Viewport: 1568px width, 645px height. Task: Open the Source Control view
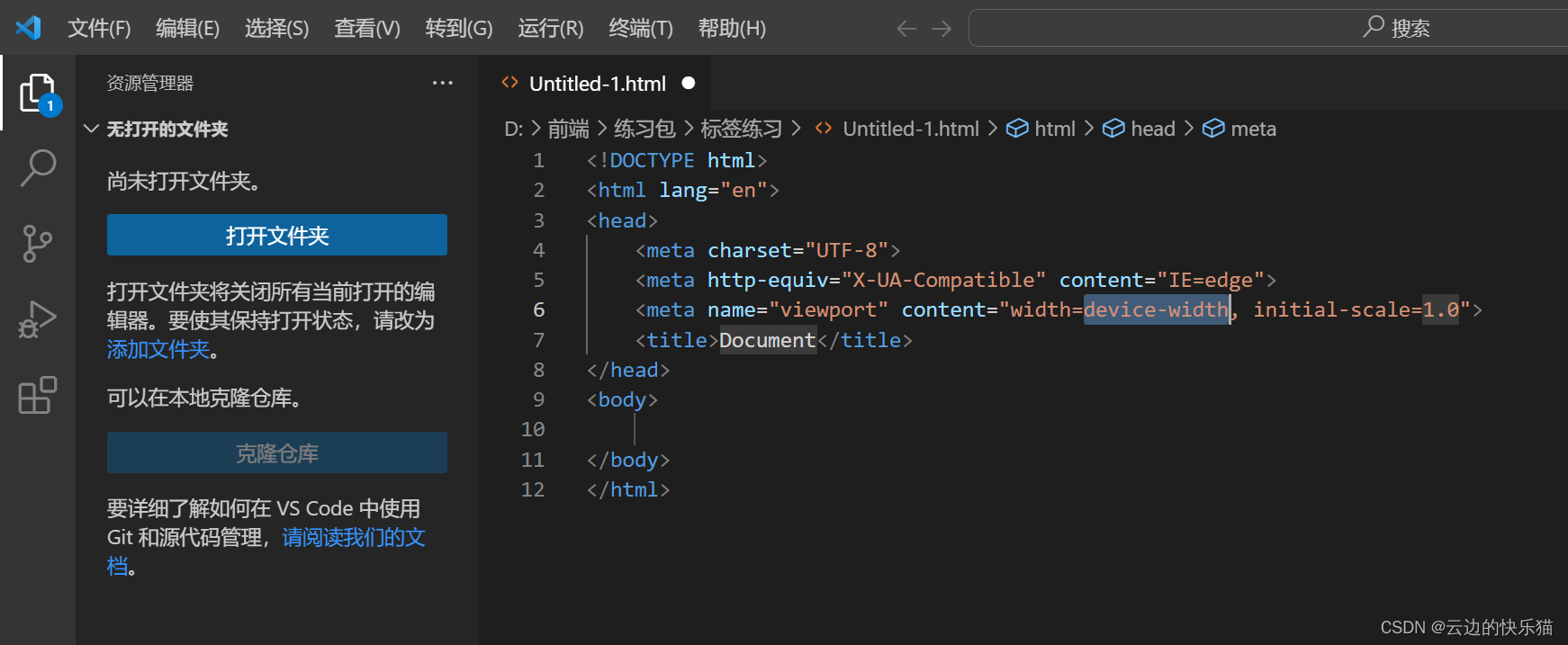(x=38, y=244)
